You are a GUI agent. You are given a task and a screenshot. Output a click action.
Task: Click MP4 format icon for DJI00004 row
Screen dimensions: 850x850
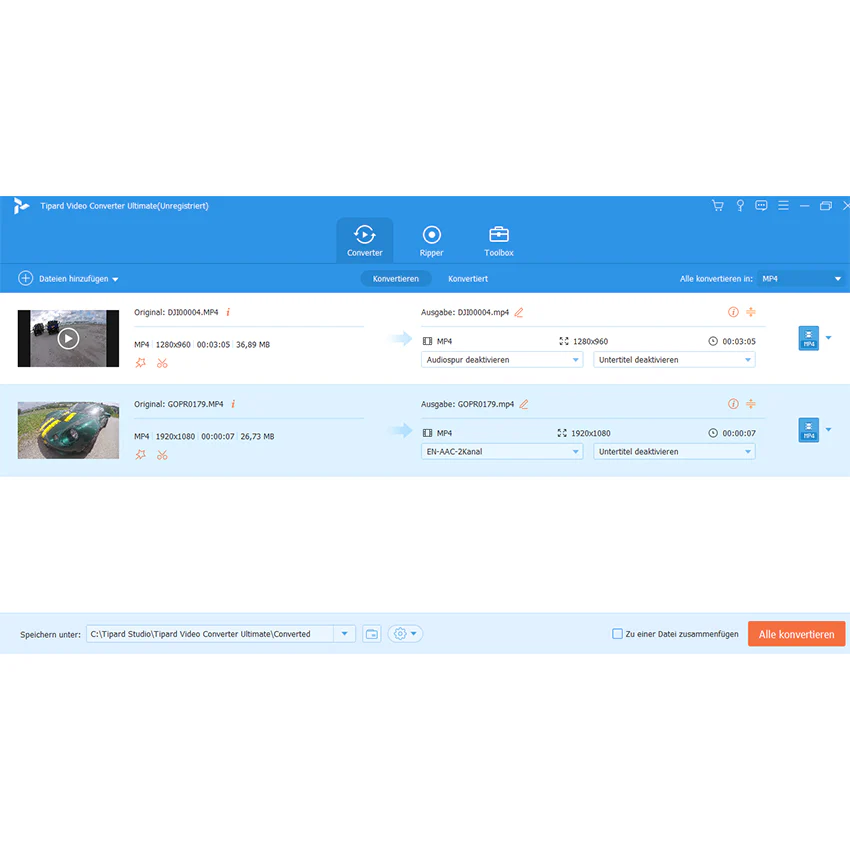[808, 338]
